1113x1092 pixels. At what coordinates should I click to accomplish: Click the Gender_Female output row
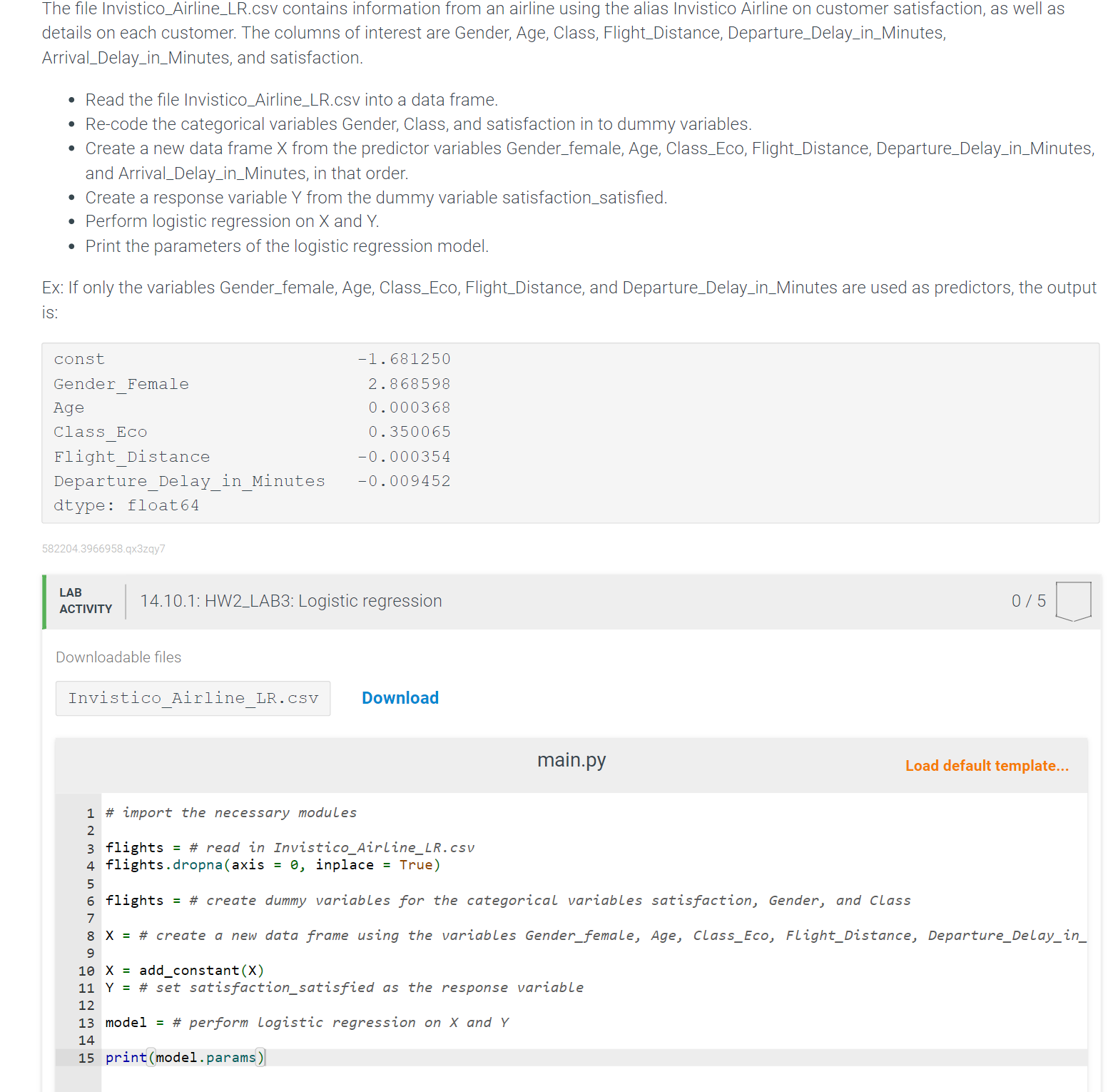pyautogui.click(x=252, y=384)
